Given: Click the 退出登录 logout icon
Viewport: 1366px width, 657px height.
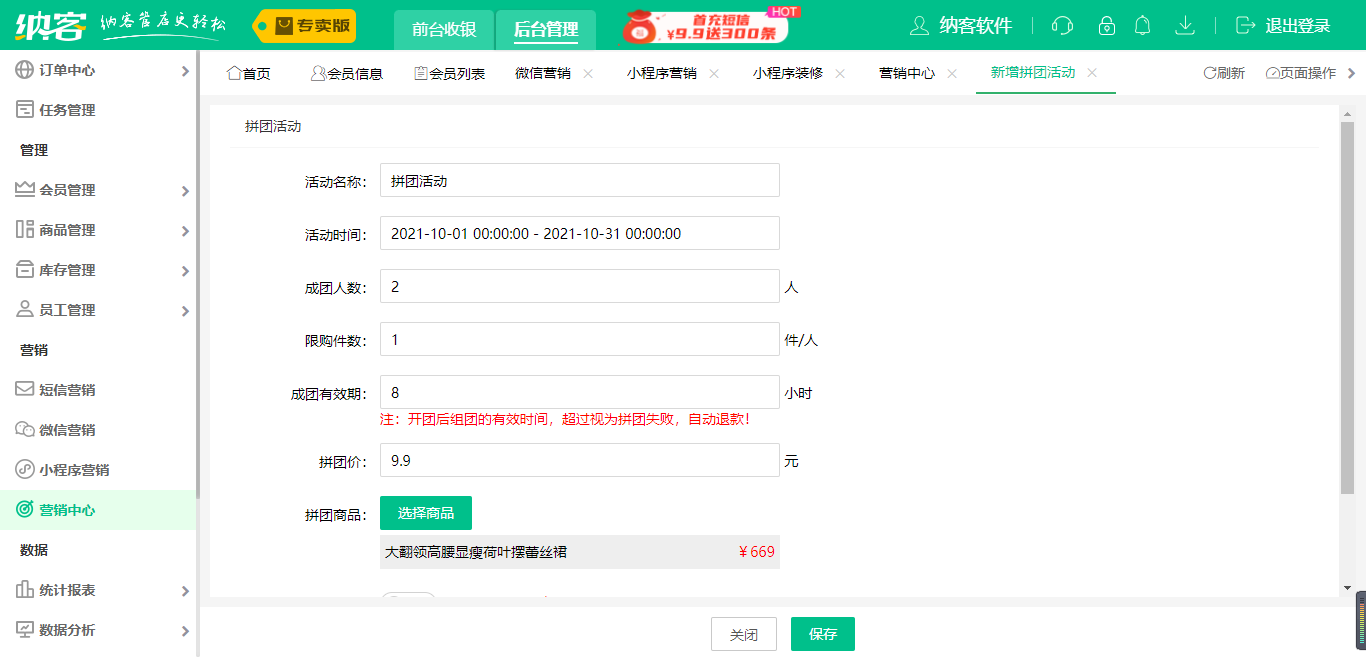Looking at the screenshot, I should click(x=1245, y=26).
